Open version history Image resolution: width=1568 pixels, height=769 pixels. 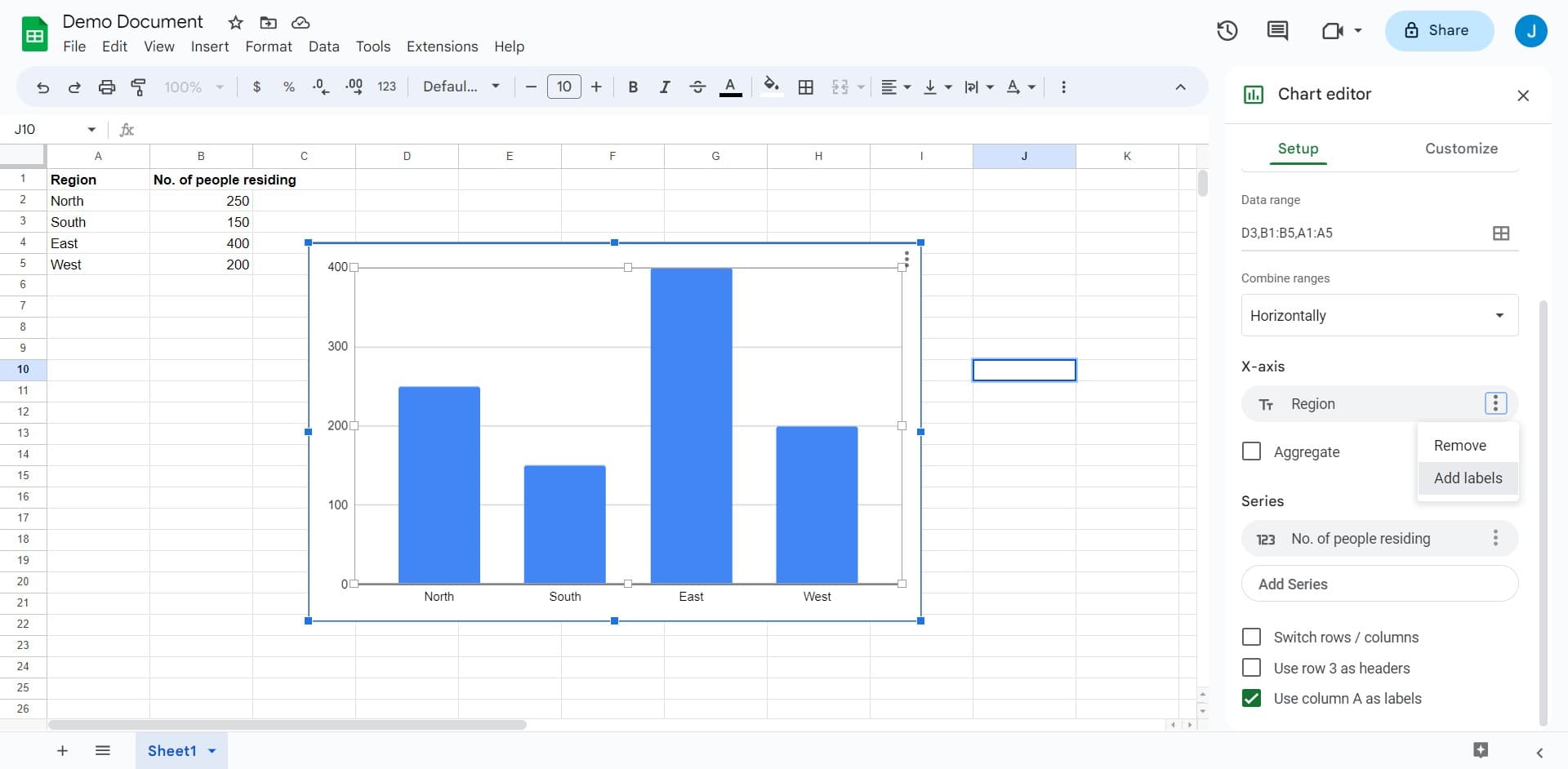(x=1227, y=30)
